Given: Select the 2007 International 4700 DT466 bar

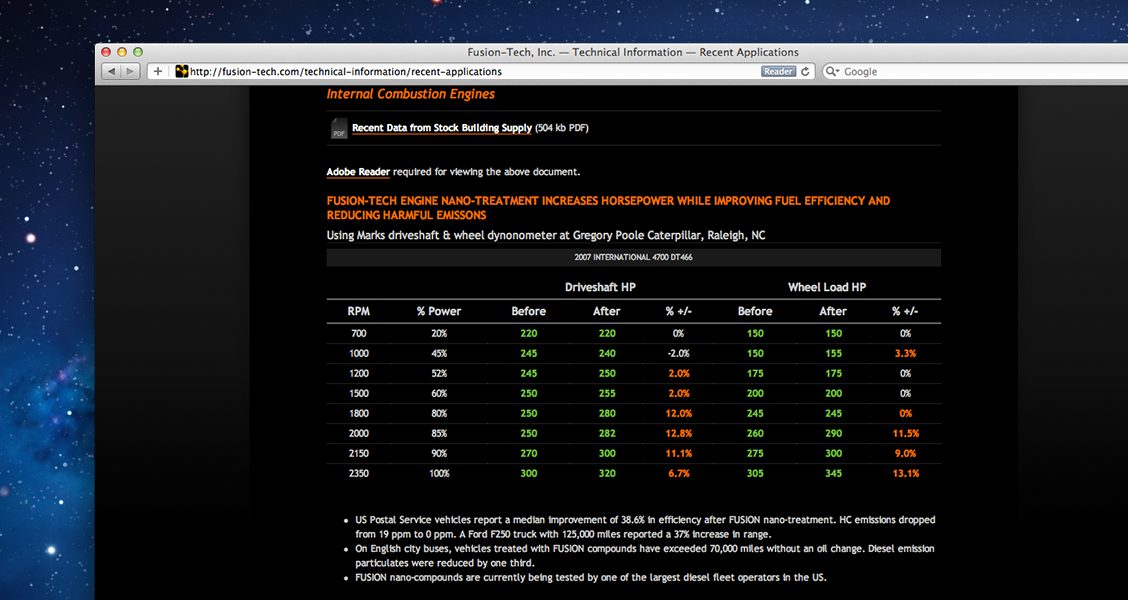Looking at the screenshot, I should (x=633, y=258).
